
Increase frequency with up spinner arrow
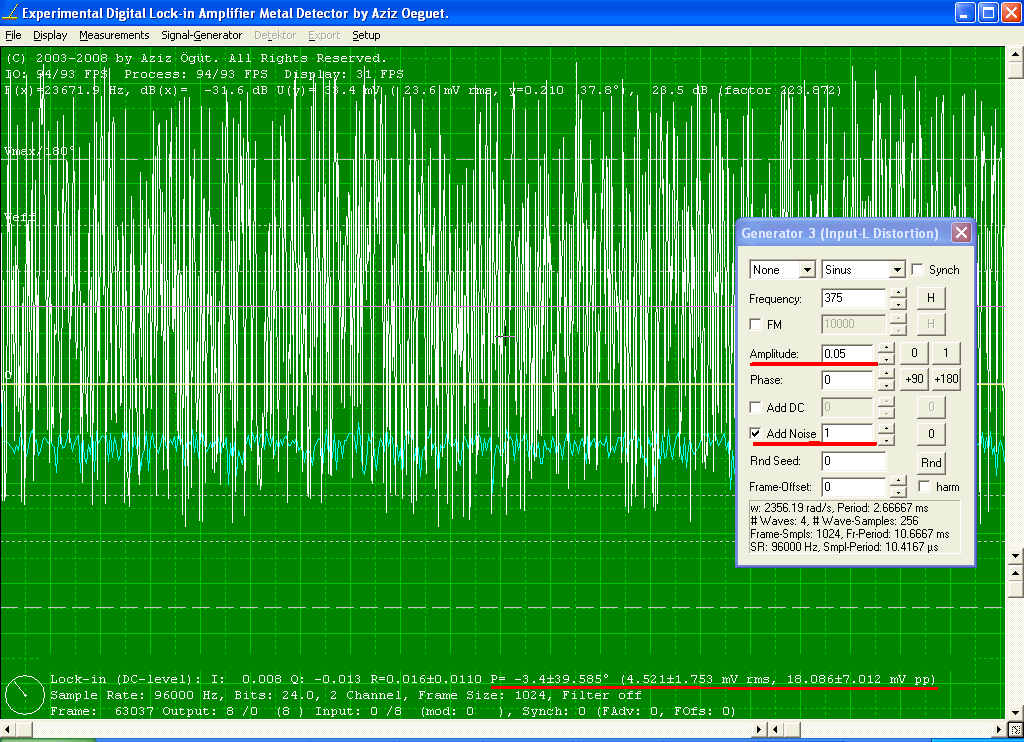click(897, 293)
